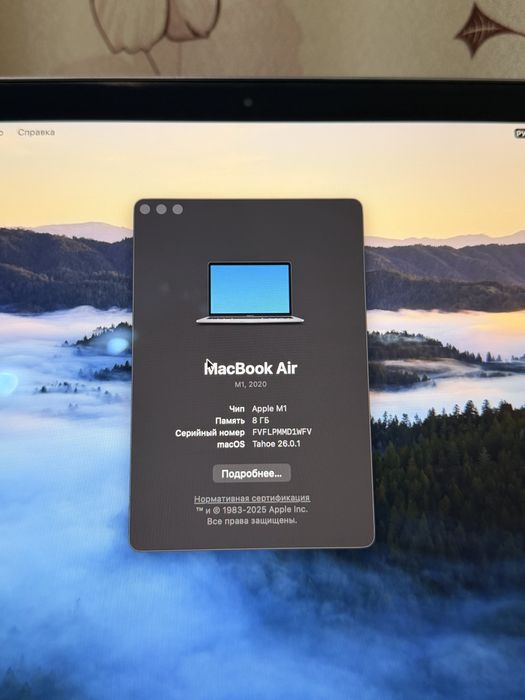Click the 'Чип' label
The image size is (525, 700).
(x=237, y=408)
